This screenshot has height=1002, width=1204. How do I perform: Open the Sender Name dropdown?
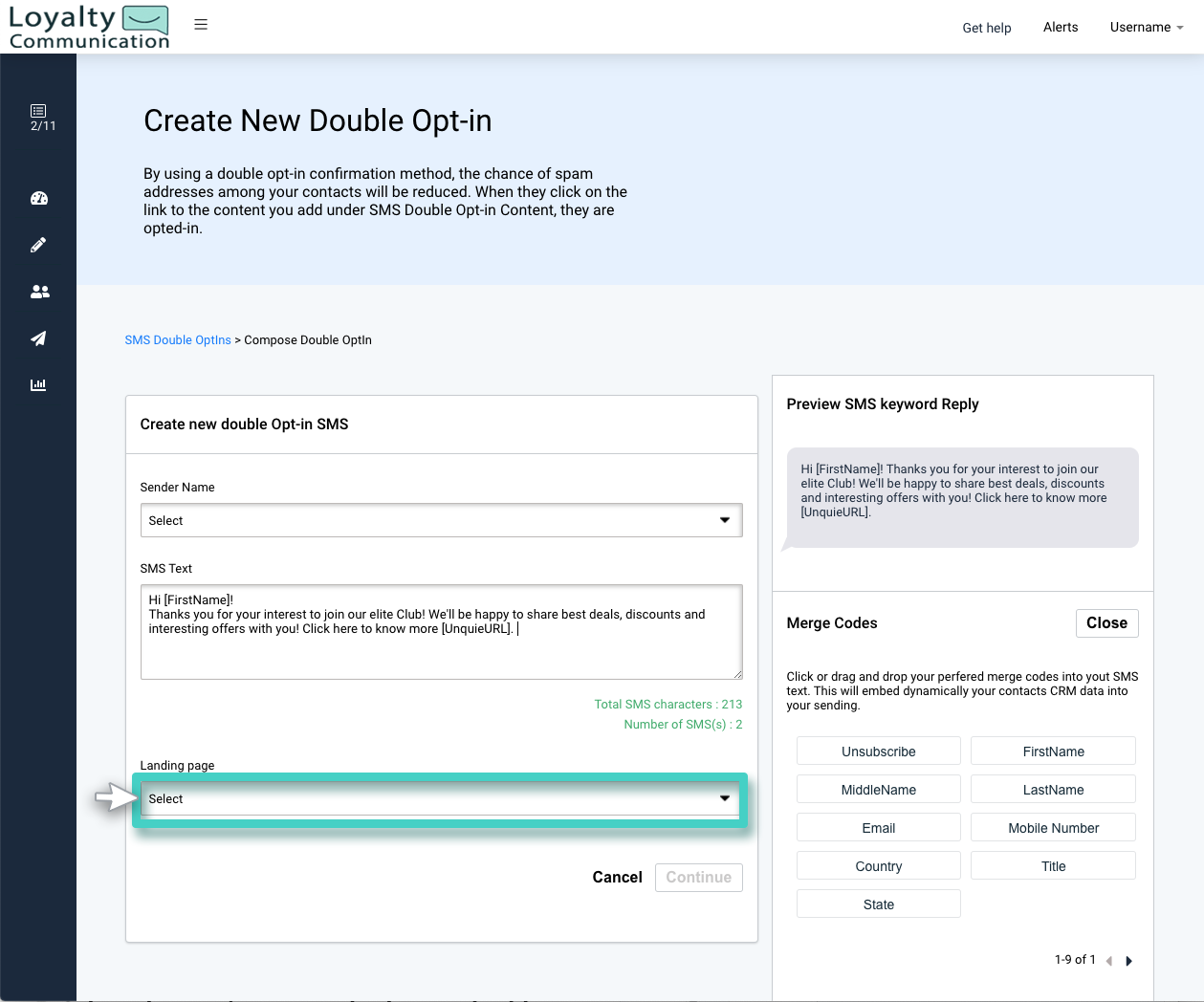[x=441, y=520]
